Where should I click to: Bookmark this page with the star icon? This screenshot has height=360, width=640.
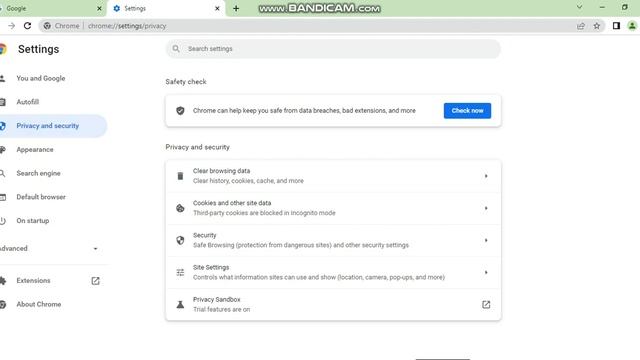[x=597, y=26]
